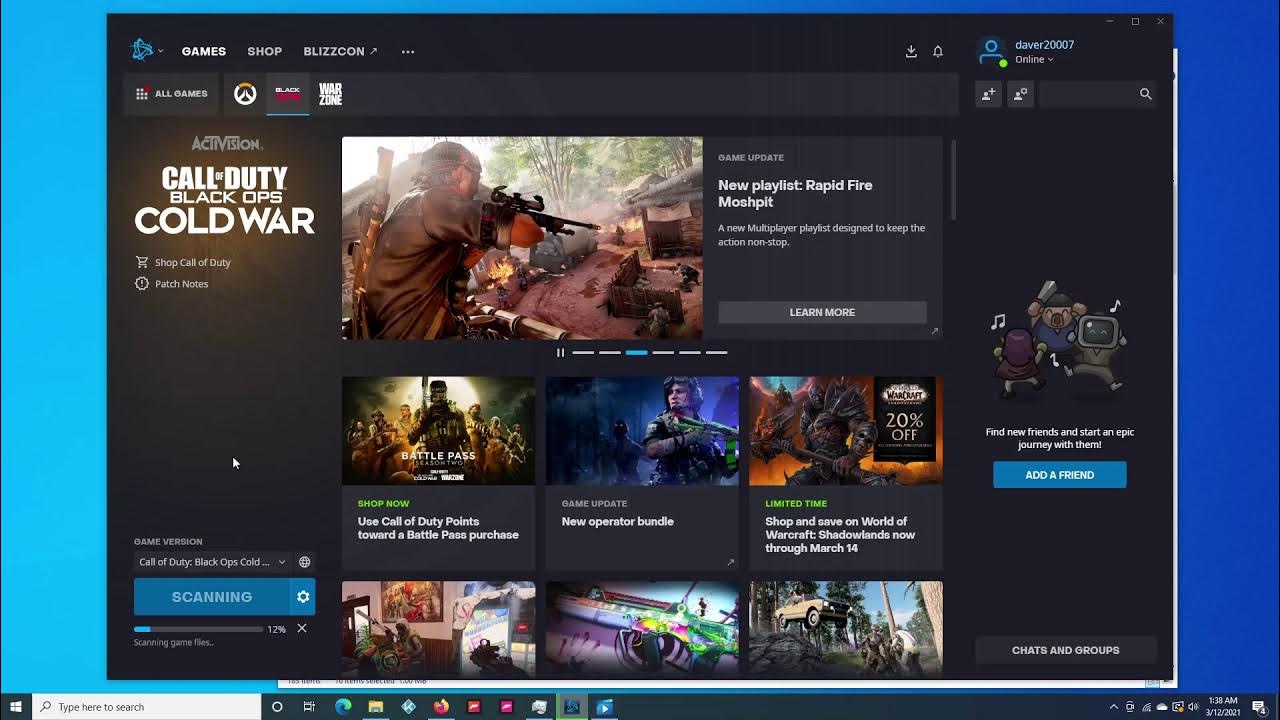
Task: Open the Shop tab
Action: [x=265, y=51]
